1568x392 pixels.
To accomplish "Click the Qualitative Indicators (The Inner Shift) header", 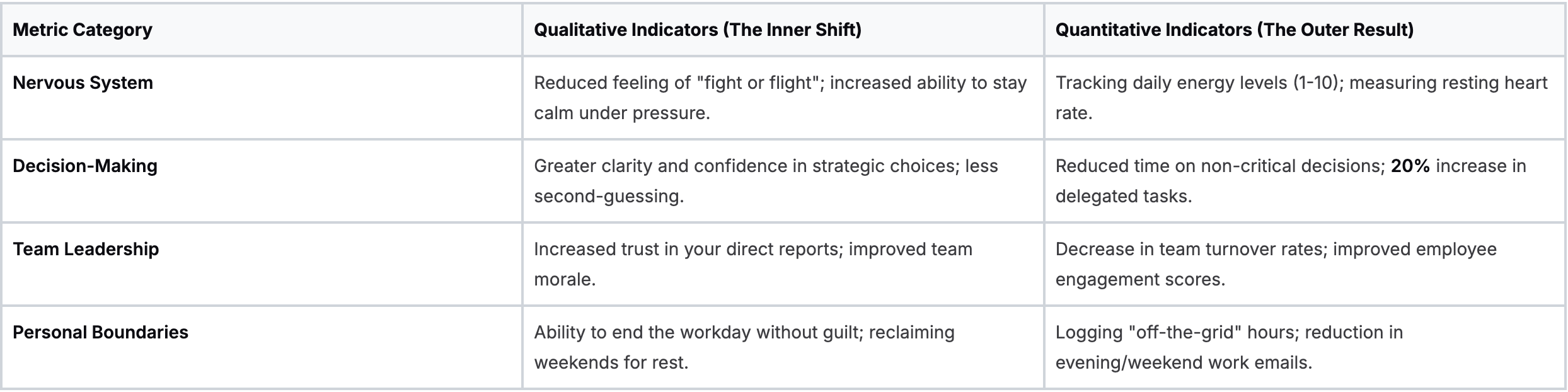I will [697, 30].
